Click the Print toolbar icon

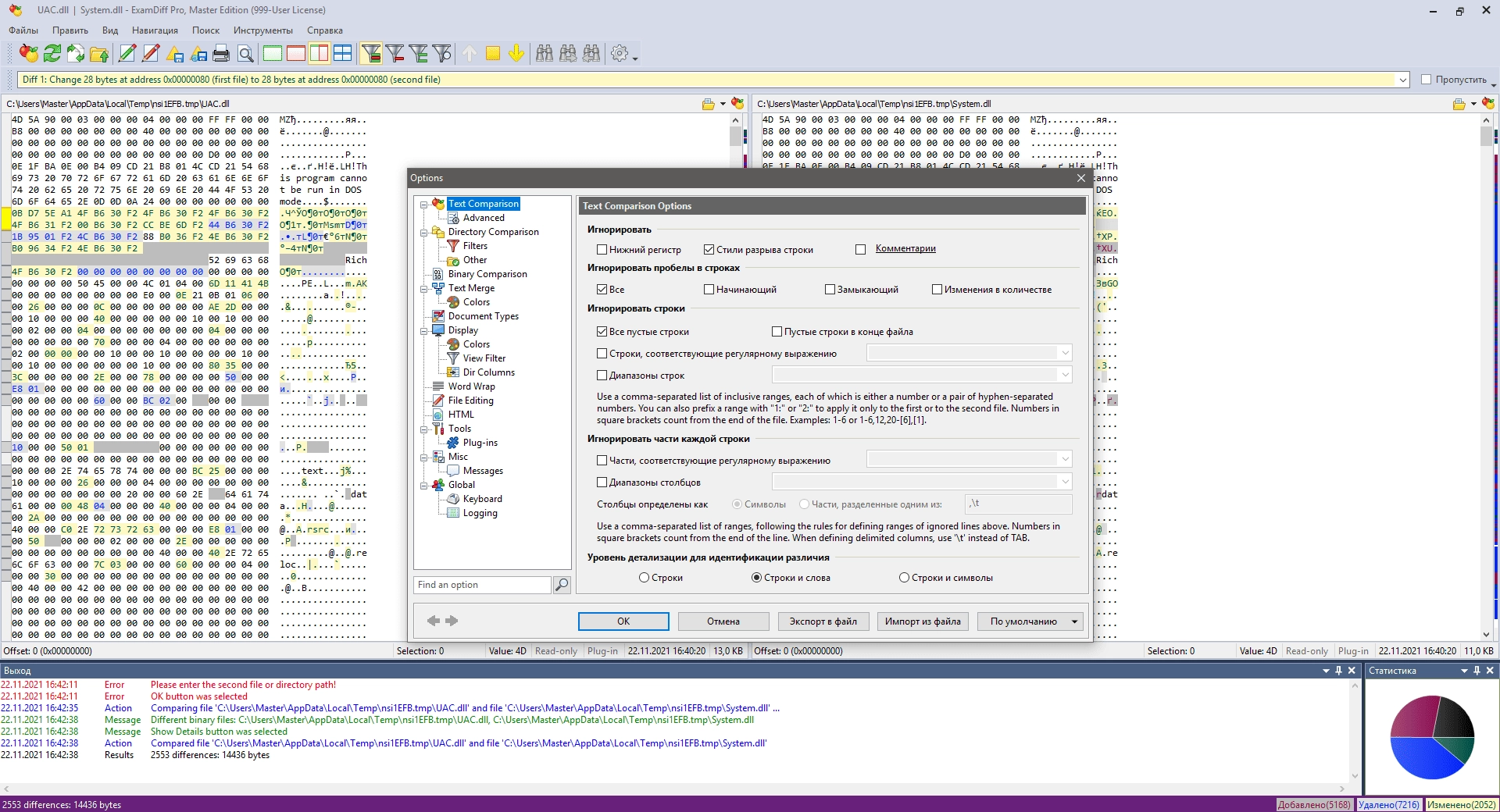[x=221, y=53]
